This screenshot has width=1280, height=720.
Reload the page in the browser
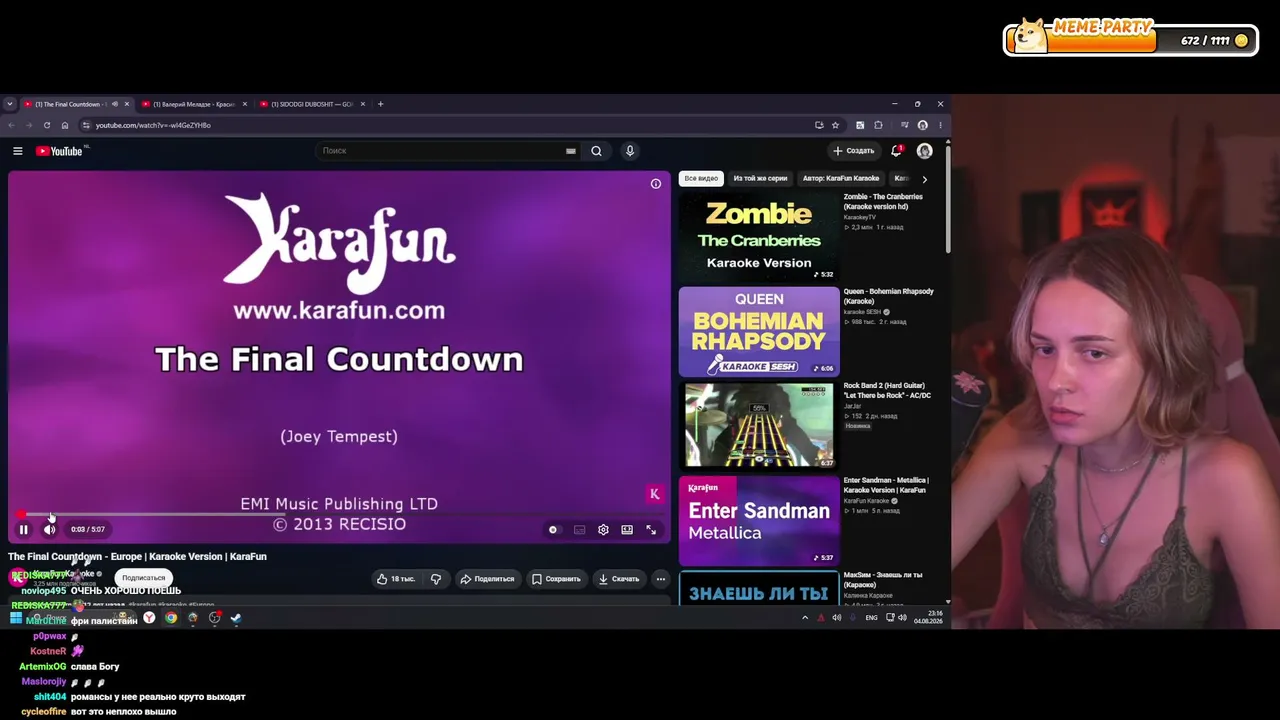pos(47,125)
